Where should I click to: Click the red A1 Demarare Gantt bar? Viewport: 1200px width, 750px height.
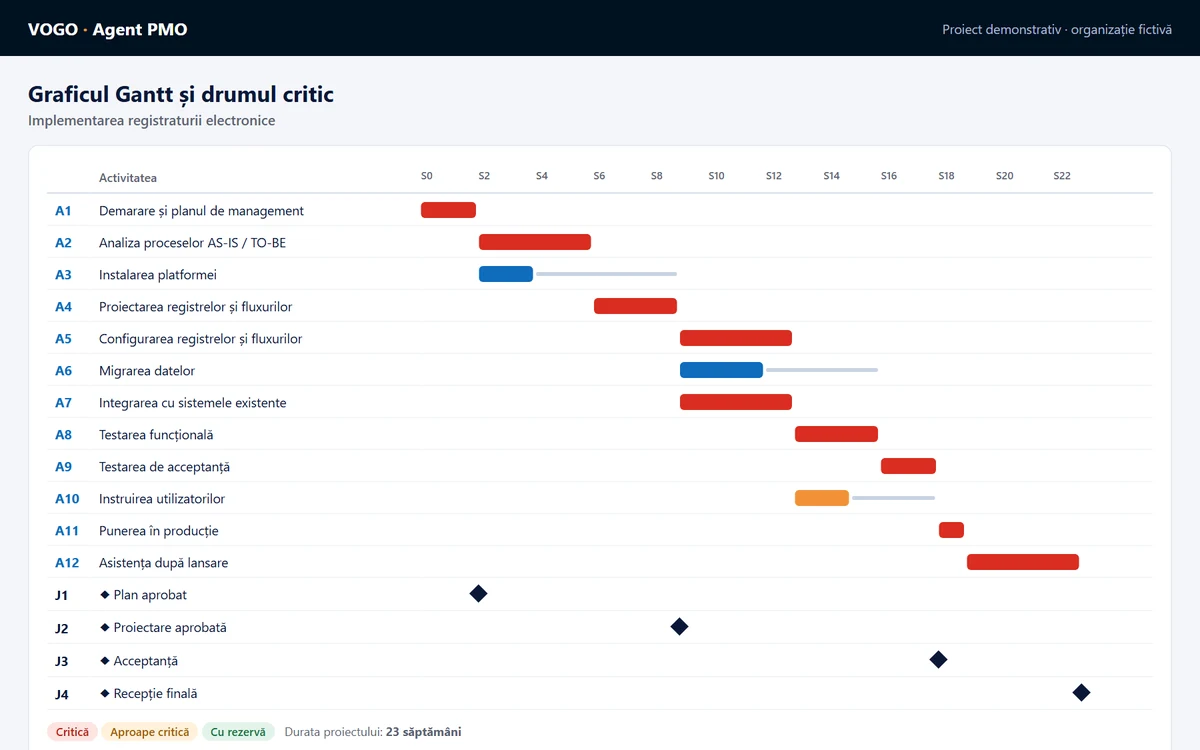(x=448, y=210)
